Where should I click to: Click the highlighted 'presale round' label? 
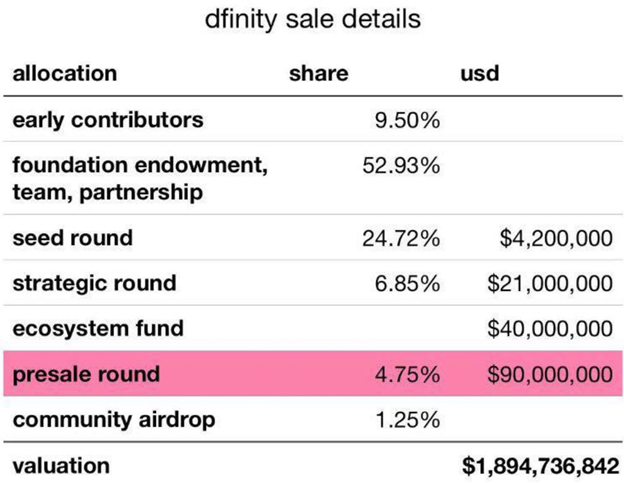86,374
